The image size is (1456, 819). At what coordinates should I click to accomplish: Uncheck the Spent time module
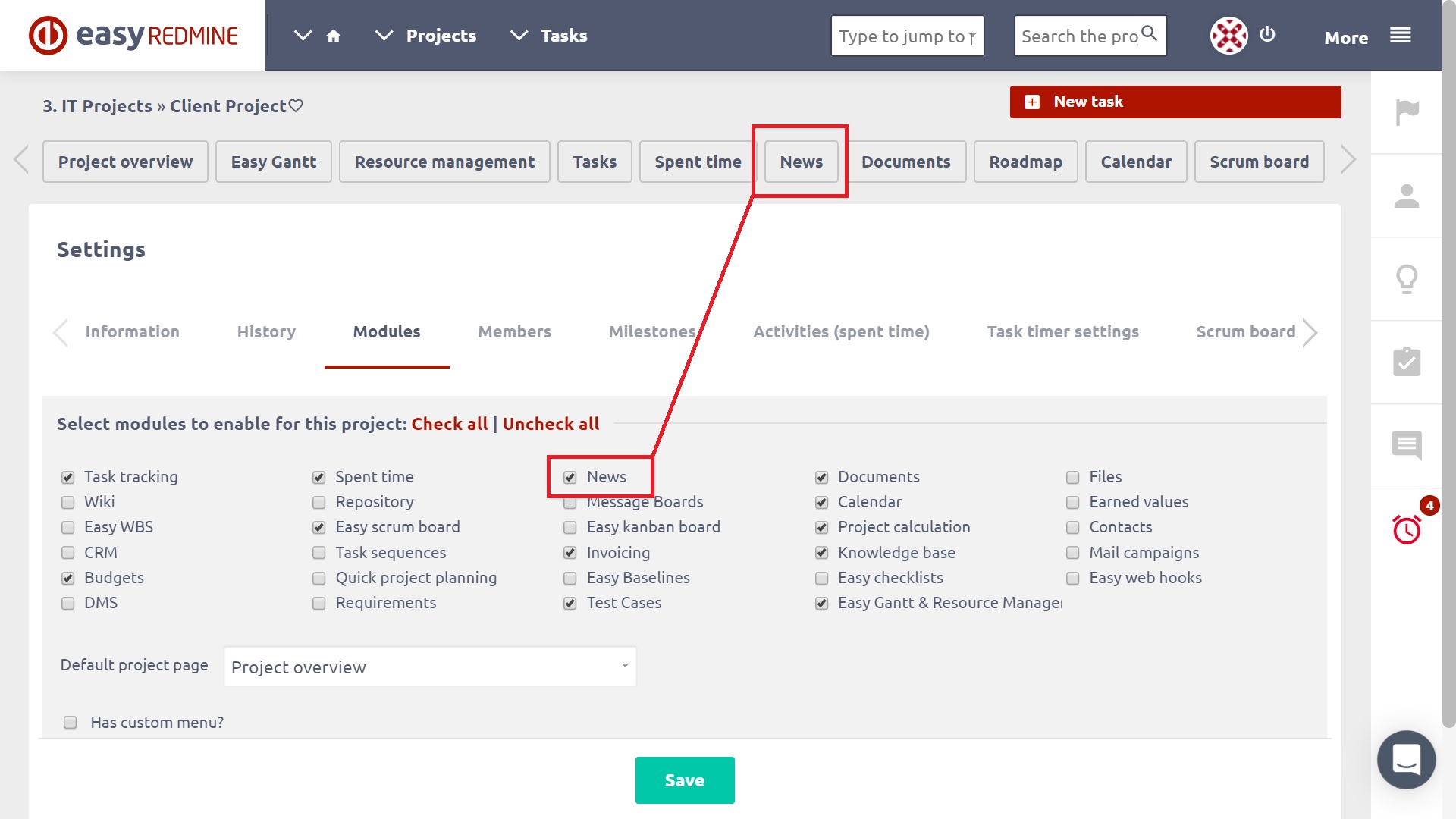[319, 478]
